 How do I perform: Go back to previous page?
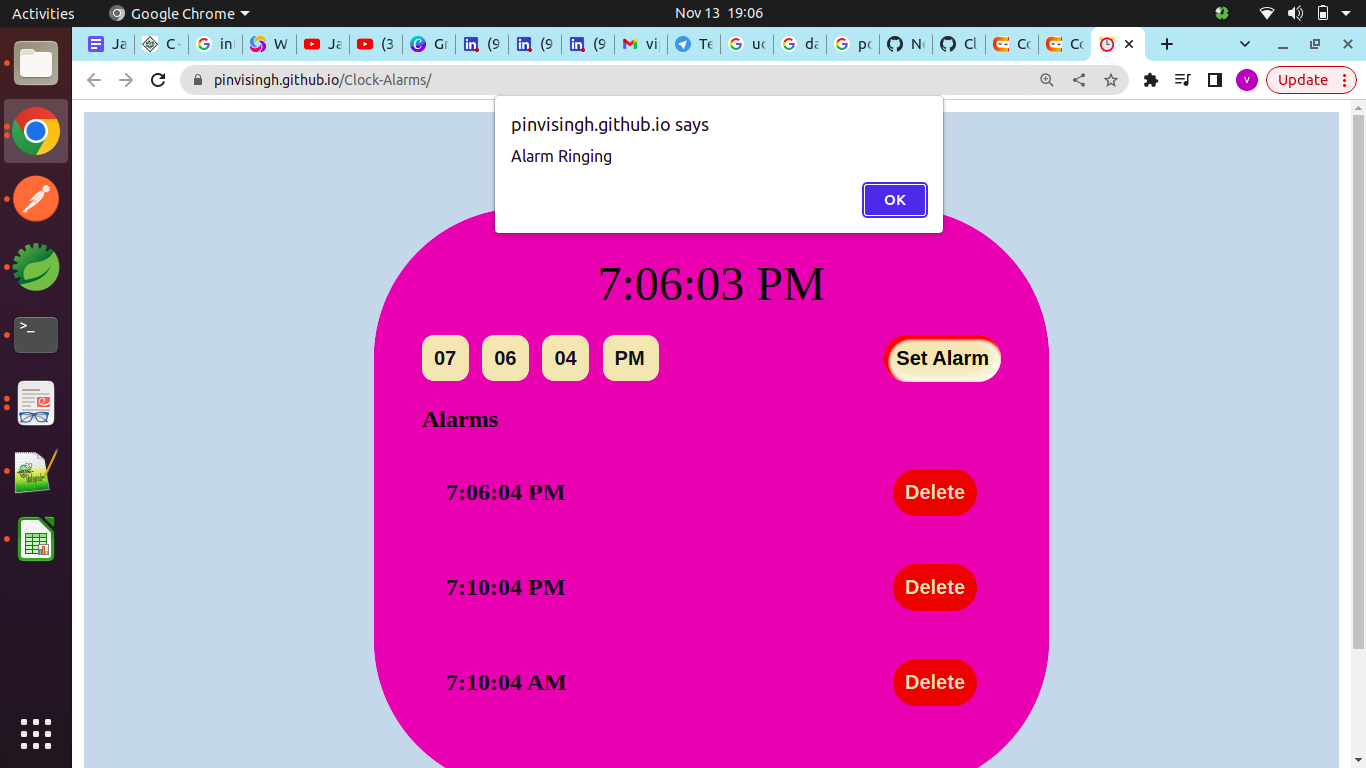pos(94,80)
